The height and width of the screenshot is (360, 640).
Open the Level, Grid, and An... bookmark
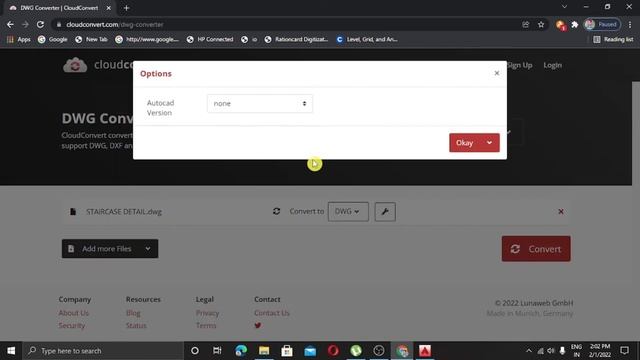(367, 39)
